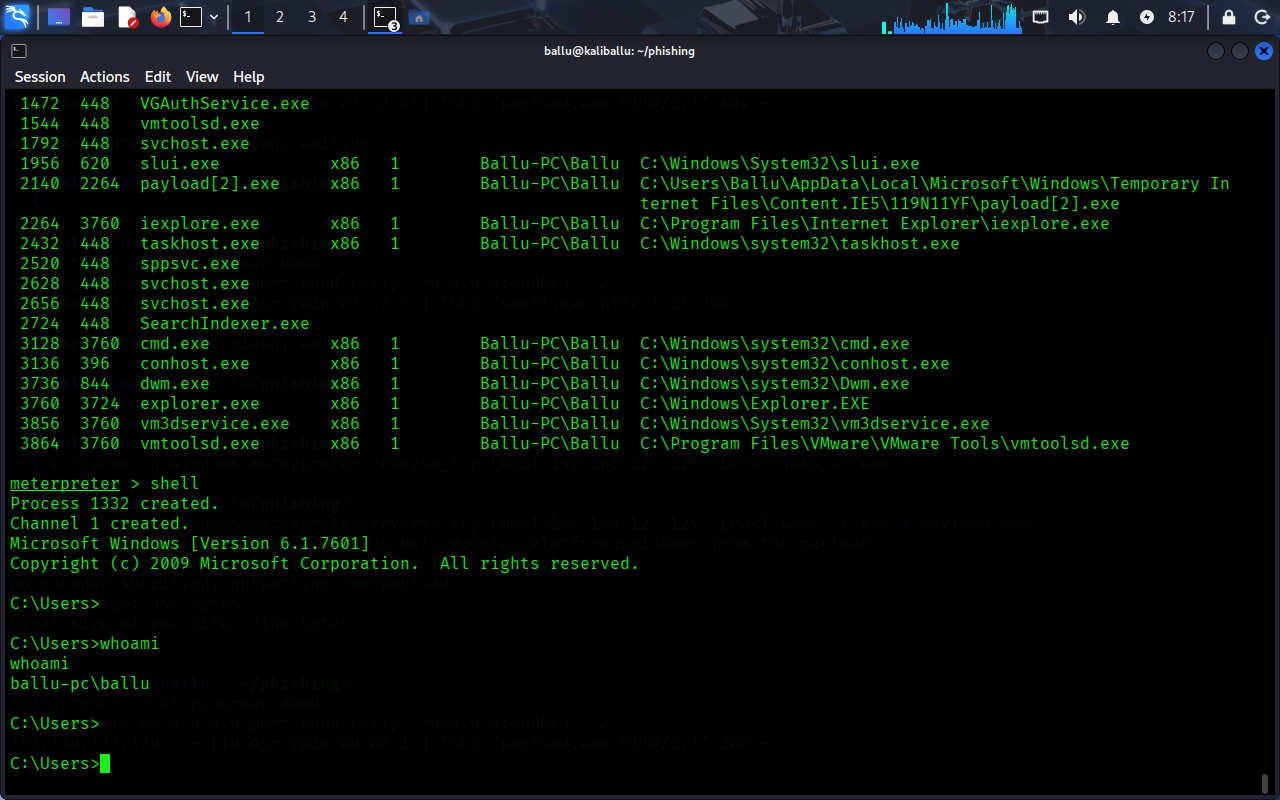Click 'Process 1332 created.' line

click(x=115, y=504)
